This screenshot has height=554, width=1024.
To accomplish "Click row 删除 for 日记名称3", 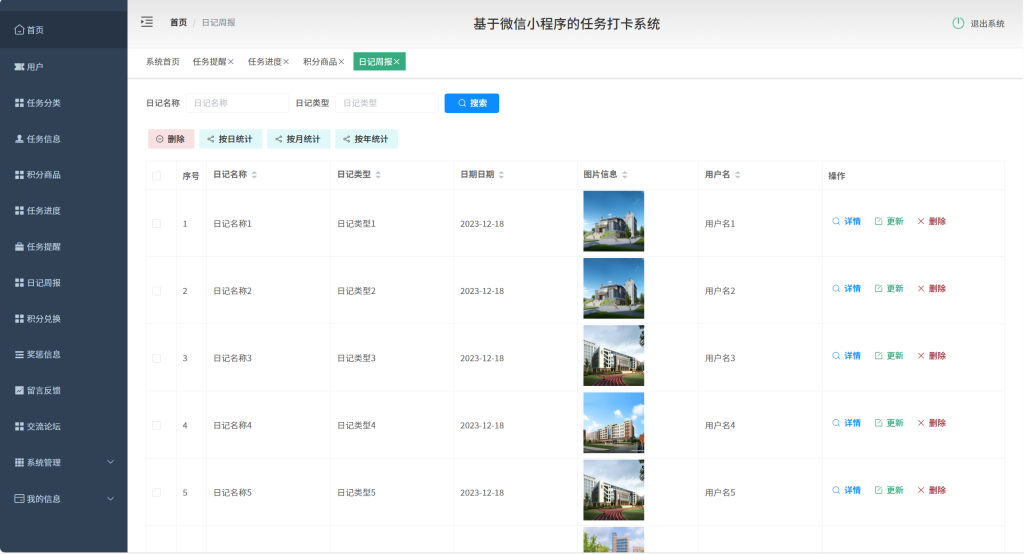I will (932, 356).
